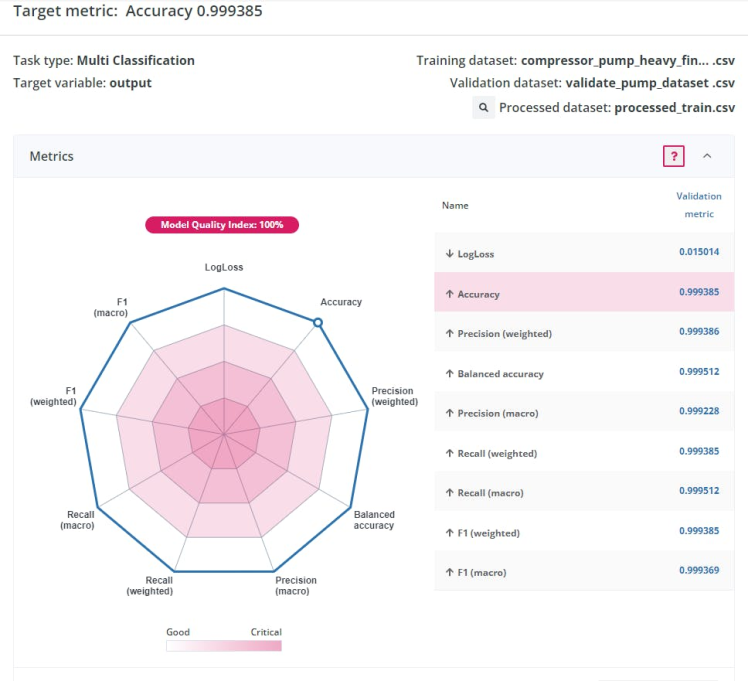Click the Validation metric column header
Screen dimensions: 748x681
pos(698,205)
